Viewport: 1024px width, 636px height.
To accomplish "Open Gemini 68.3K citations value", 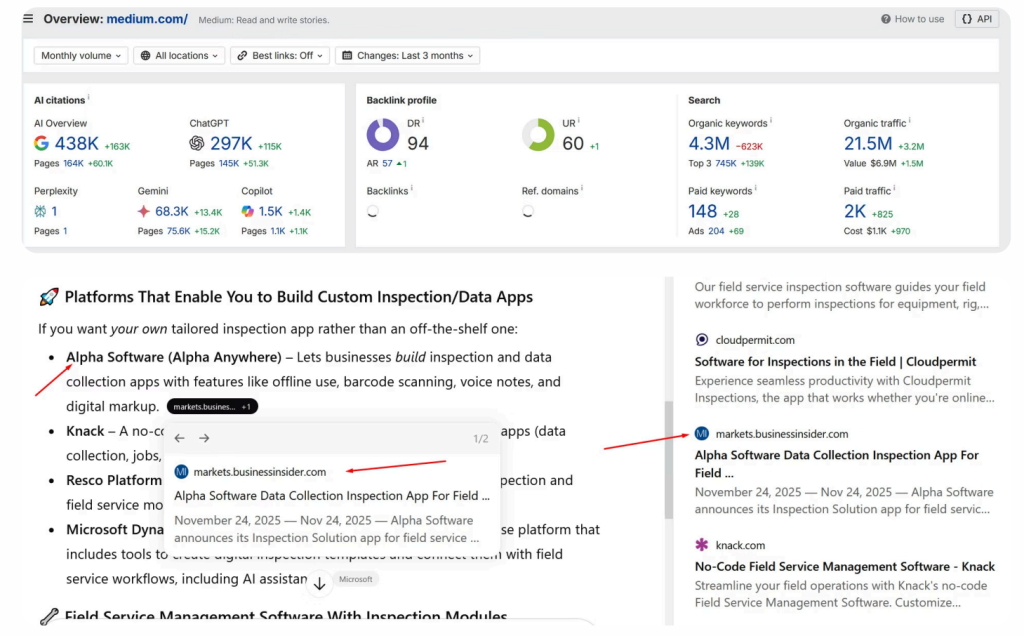I will tap(172, 211).
